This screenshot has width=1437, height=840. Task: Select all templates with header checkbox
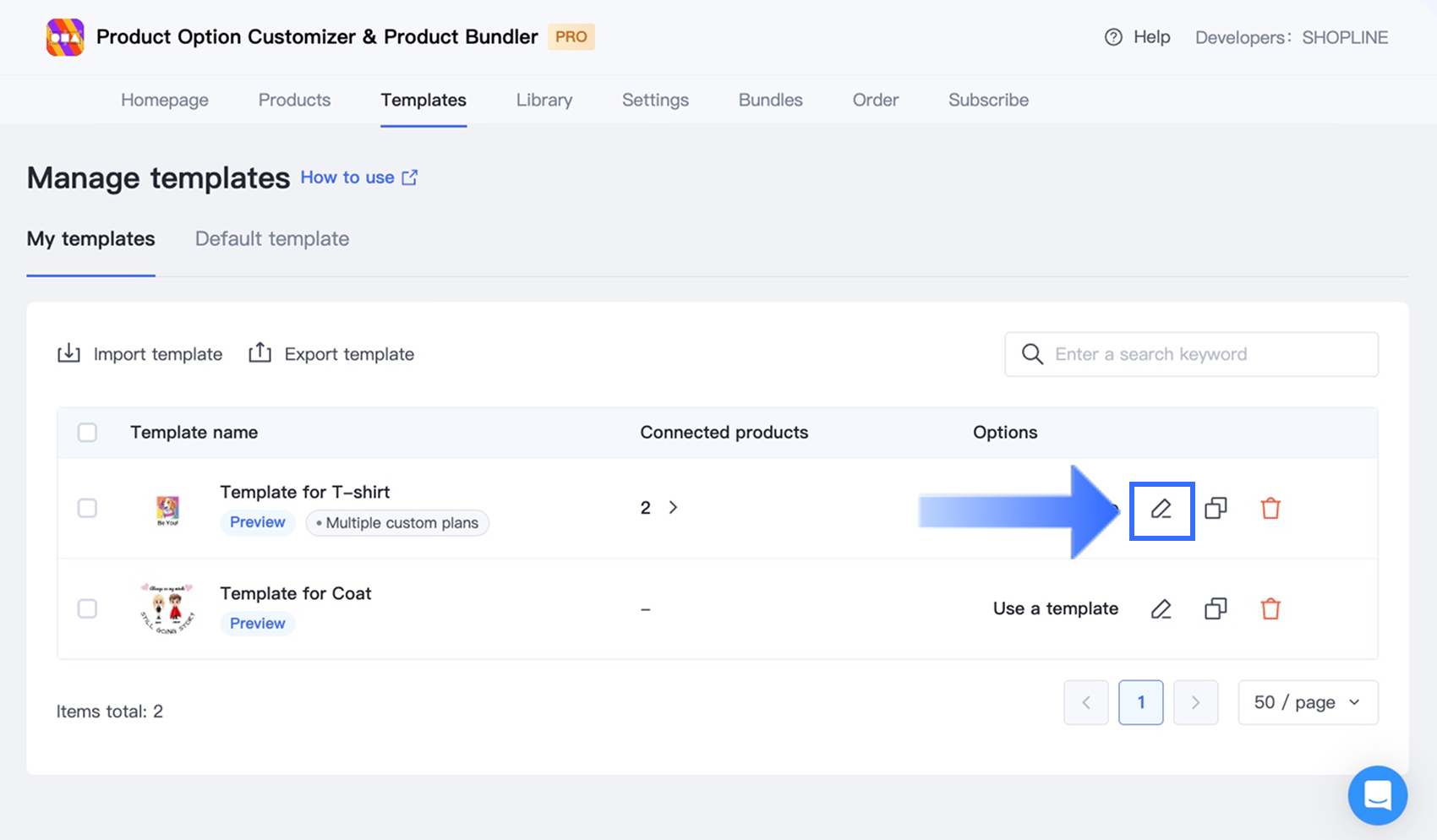coord(87,433)
